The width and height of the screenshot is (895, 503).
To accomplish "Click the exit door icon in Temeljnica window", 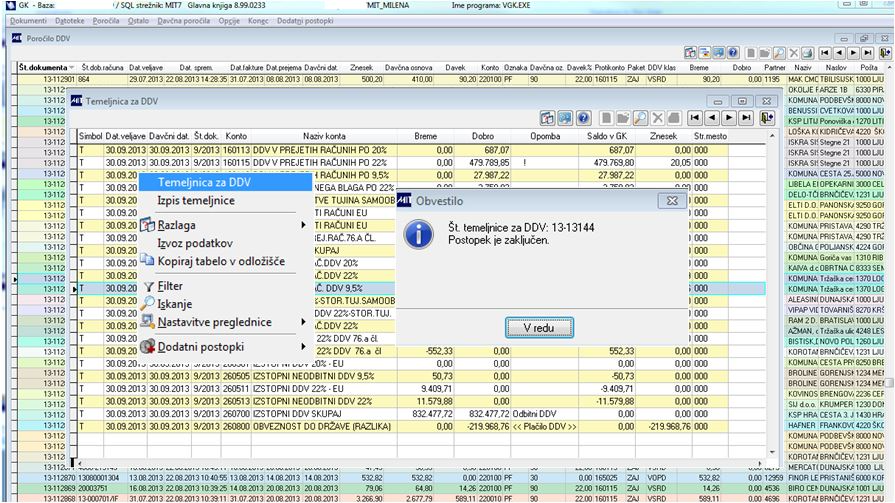I will [767, 117].
